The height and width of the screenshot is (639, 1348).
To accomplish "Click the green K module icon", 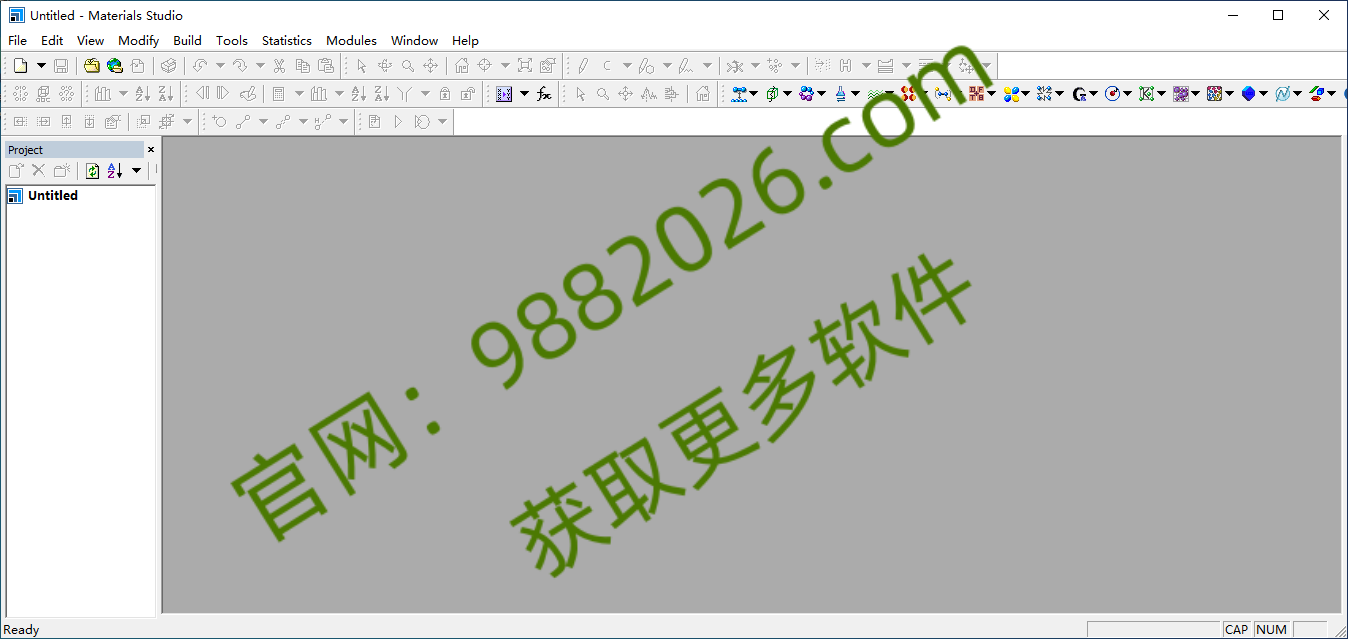I will [1146, 94].
